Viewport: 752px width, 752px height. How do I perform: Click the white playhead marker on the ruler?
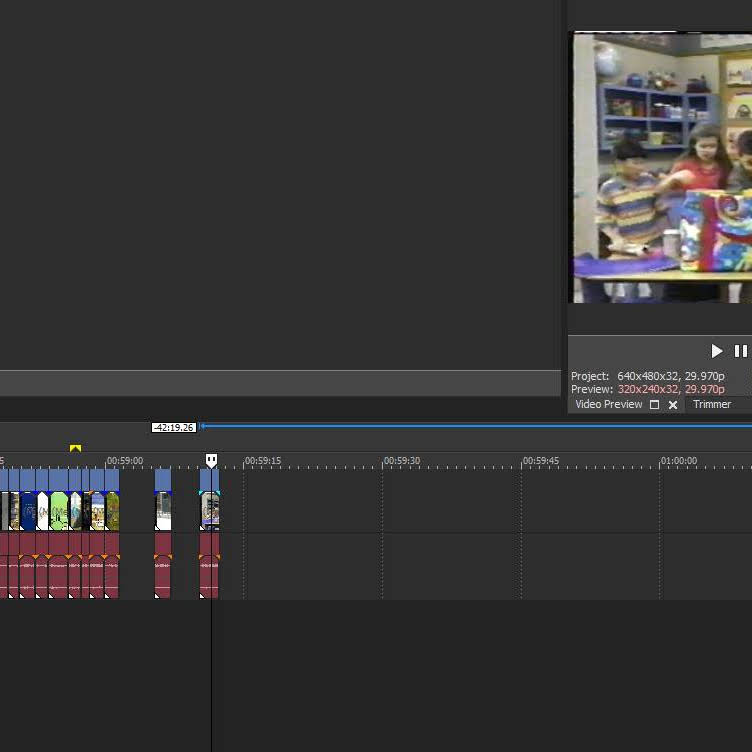click(x=211, y=460)
